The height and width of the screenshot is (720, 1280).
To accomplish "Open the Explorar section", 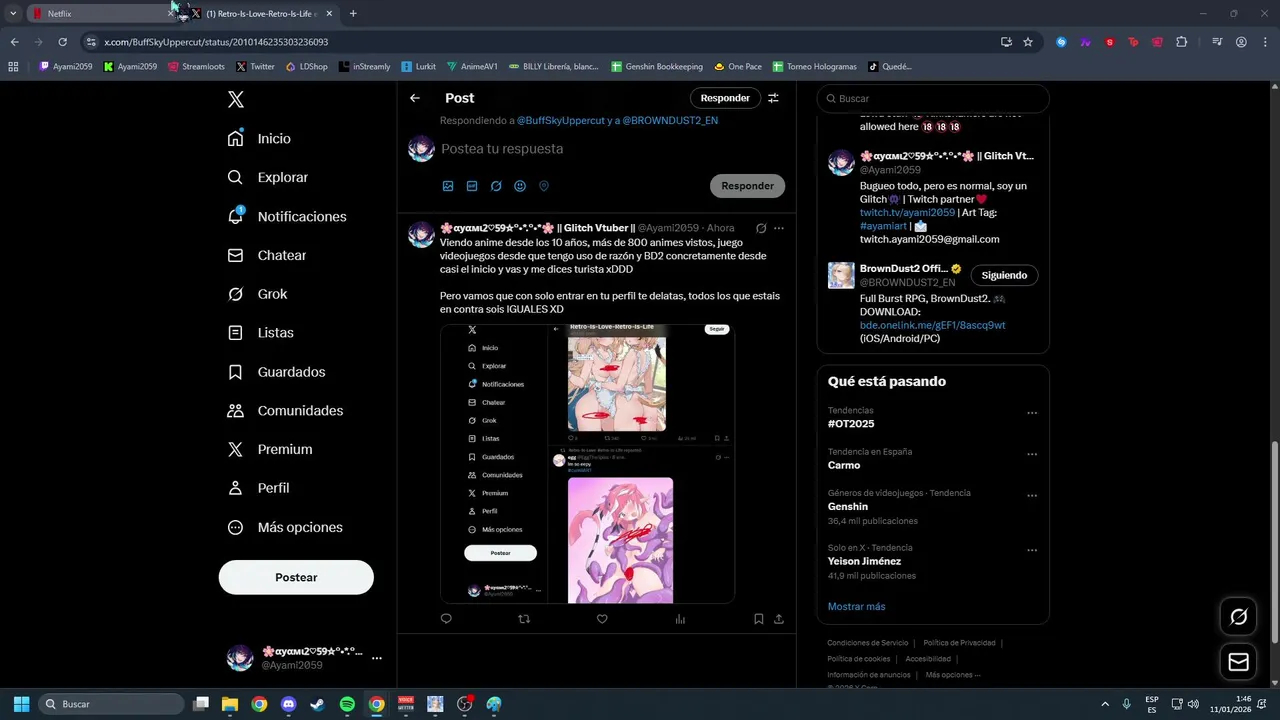I will 268,177.
